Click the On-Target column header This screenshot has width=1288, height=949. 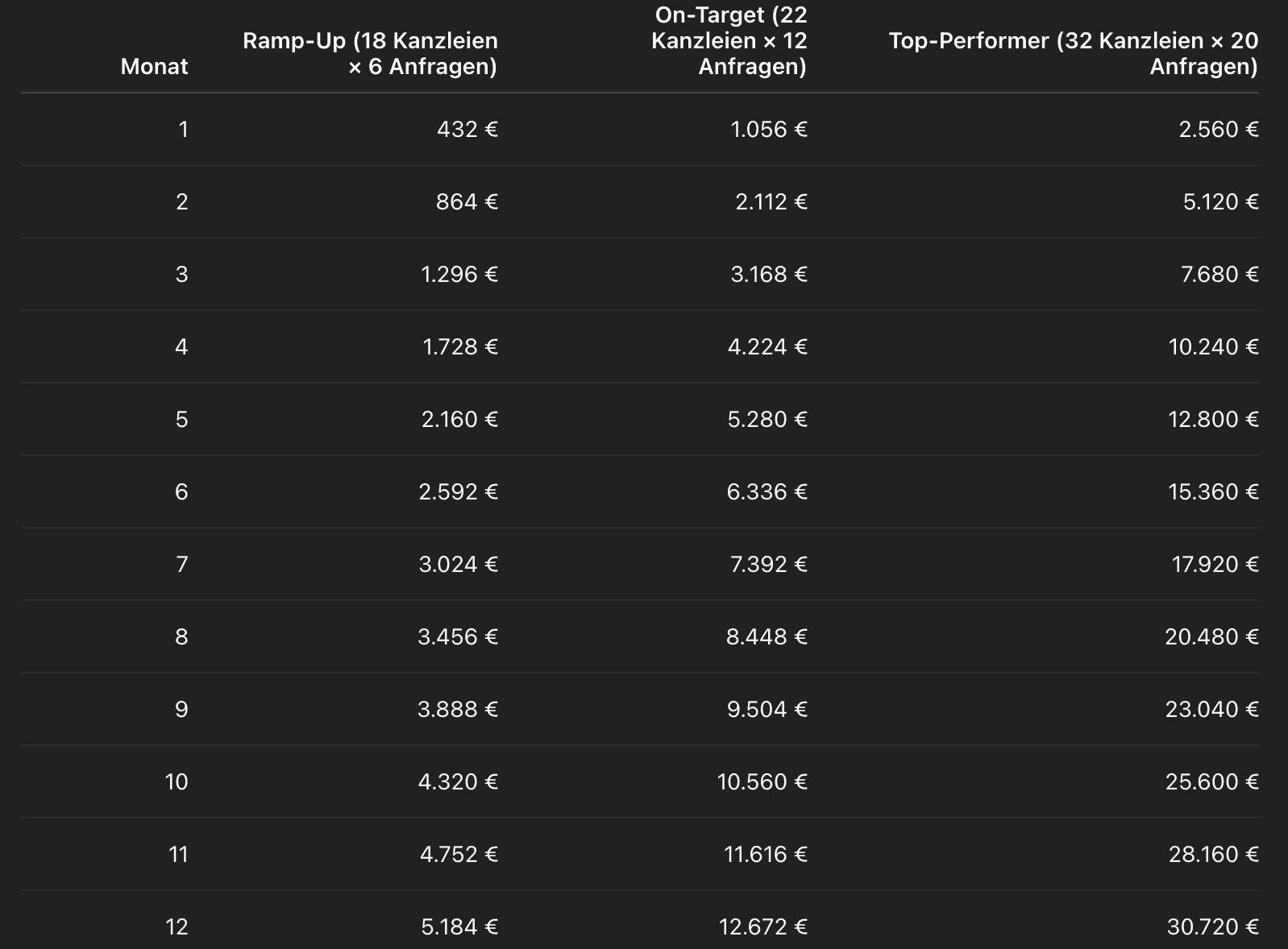click(x=729, y=40)
